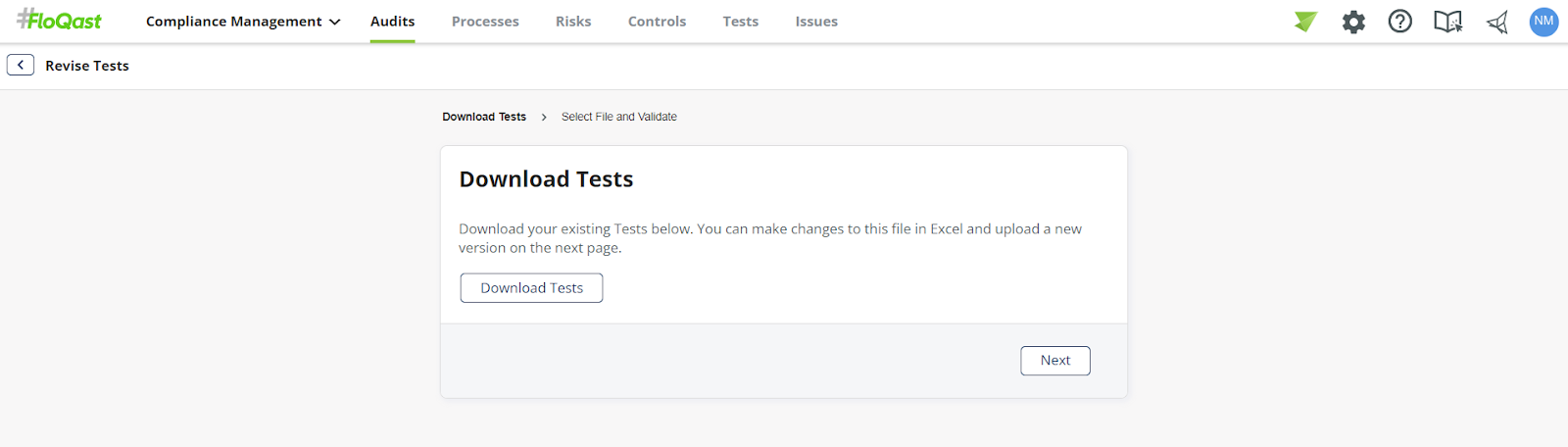
Task: Open the Issues tab
Action: click(x=816, y=22)
